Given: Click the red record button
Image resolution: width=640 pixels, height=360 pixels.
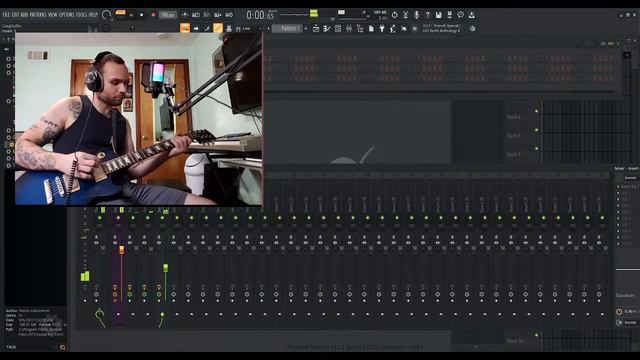Looking at the screenshot, I should [x=153, y=15].
